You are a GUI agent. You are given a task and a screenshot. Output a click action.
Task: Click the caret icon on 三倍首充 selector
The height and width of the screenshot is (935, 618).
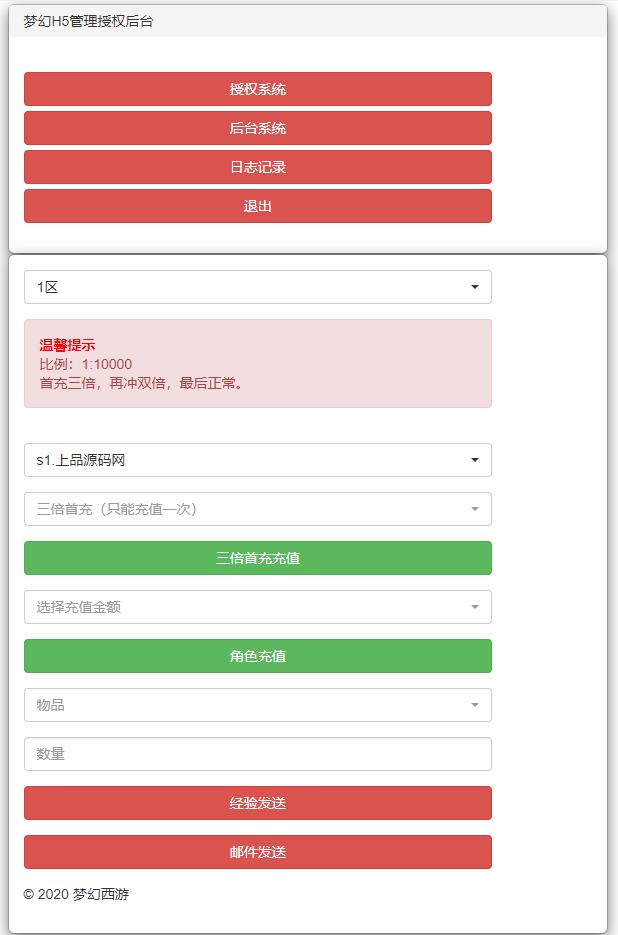click(477, 509)
